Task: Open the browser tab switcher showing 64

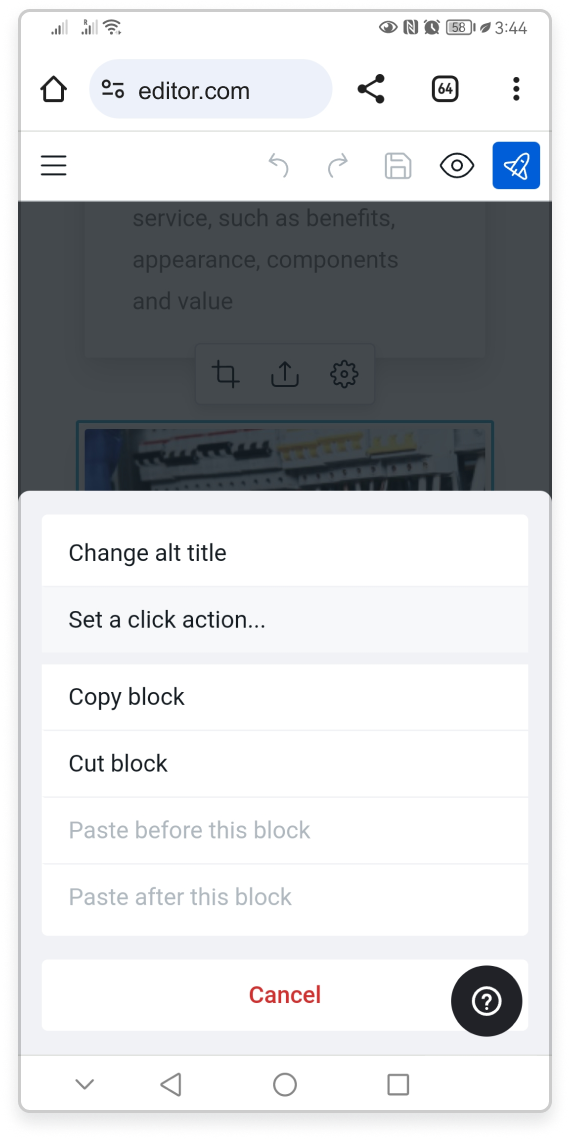Action: (x=445, y=89)
